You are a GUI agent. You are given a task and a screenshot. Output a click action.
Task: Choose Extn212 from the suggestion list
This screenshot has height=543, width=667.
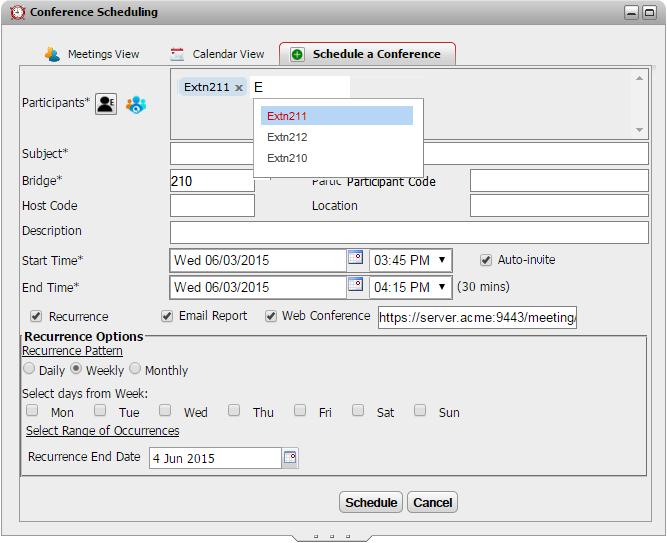337,137
